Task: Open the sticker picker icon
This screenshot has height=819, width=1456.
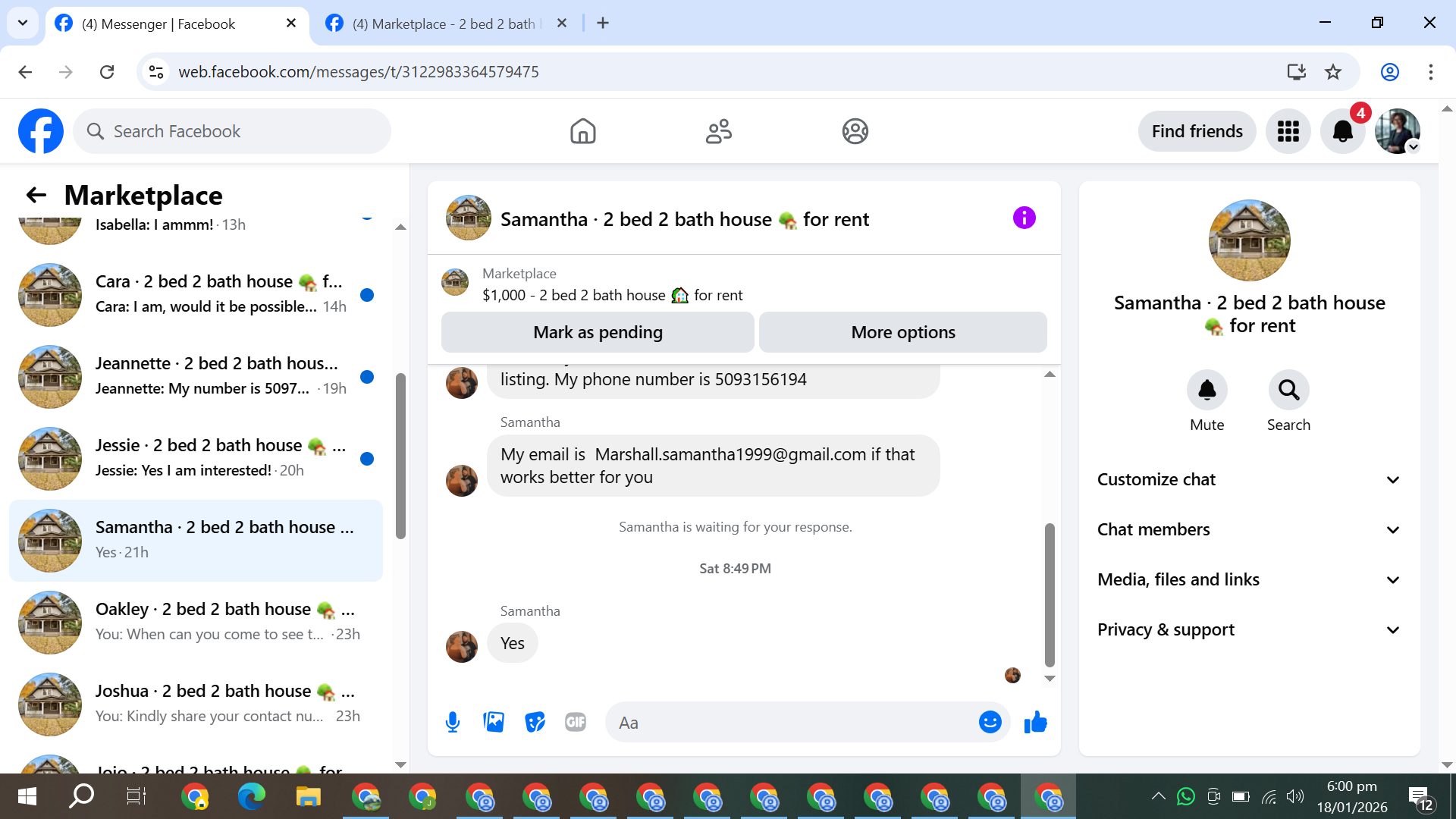Action: tap(535, 722)
